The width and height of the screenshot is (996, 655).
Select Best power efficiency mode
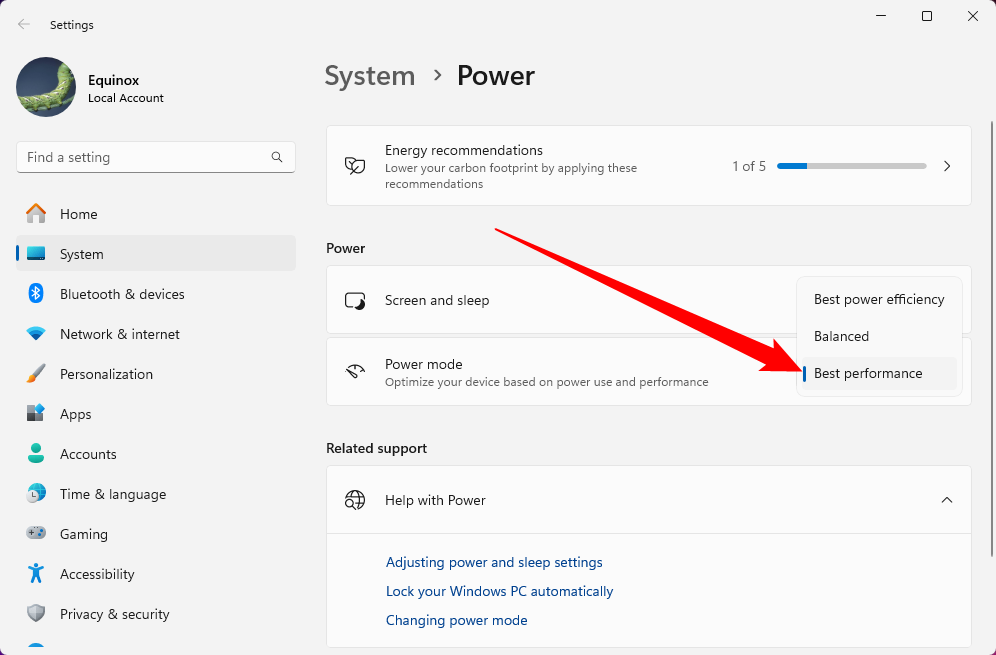pos(878,299)
